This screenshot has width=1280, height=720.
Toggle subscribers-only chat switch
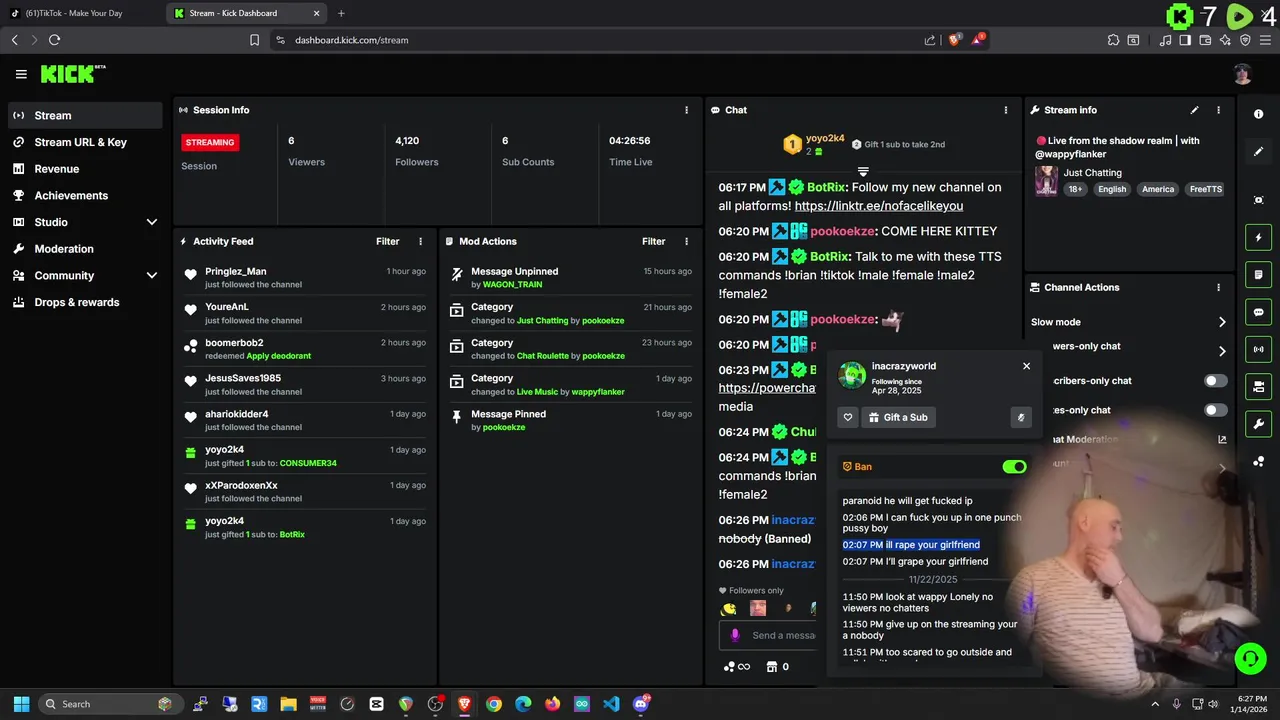1215,381
